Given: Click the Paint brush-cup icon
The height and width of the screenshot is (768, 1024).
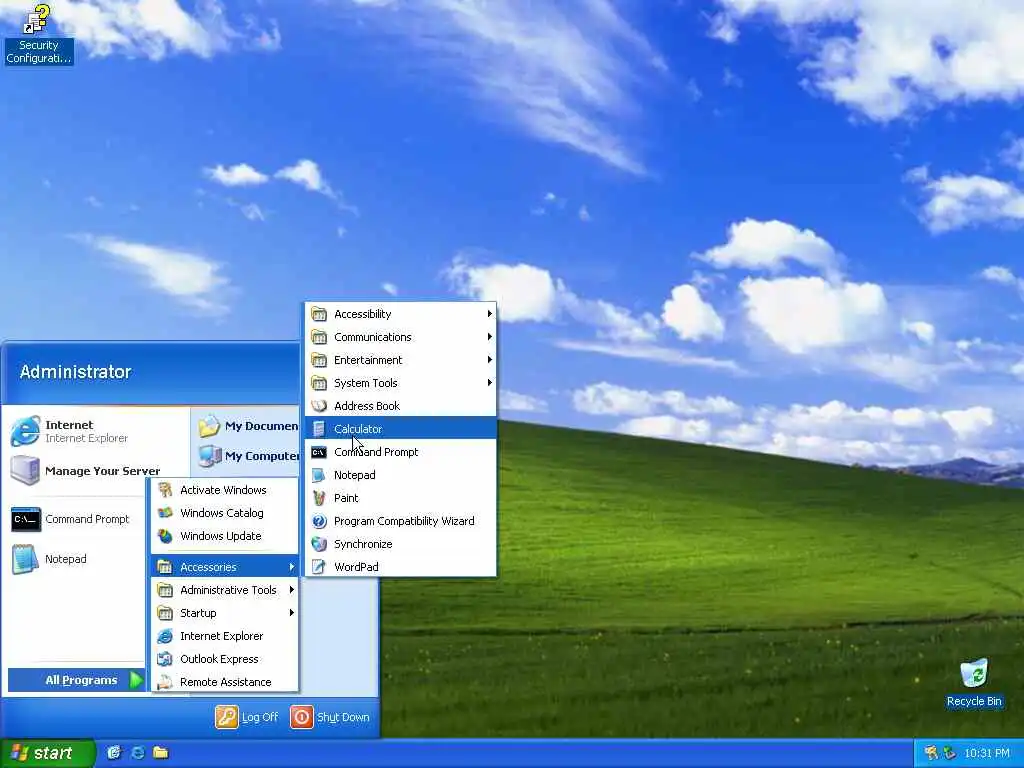Looking at the screenshot, I should click(x=319, y=498).
